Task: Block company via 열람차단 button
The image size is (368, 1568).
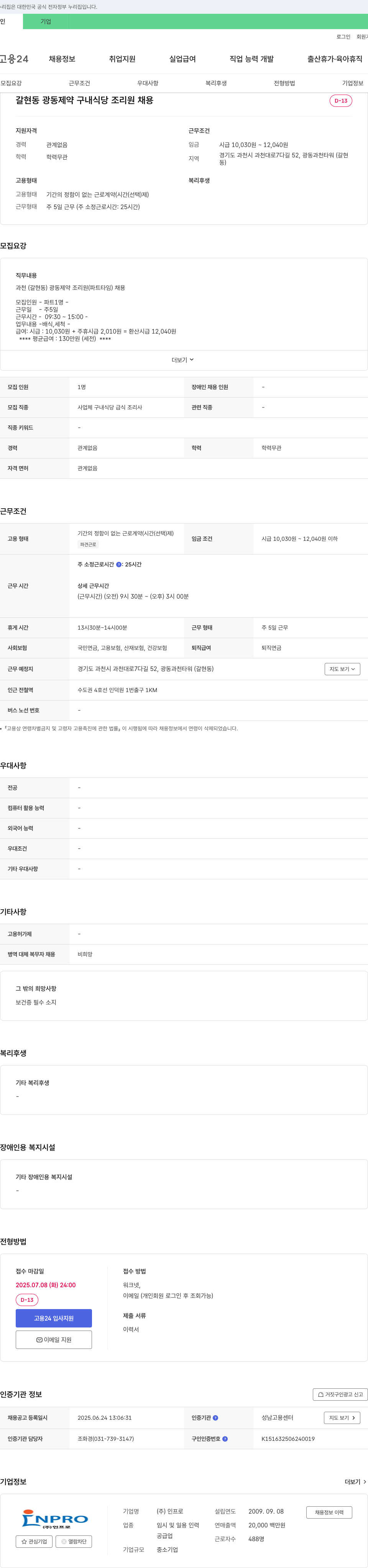Action: click(74, 1541)
